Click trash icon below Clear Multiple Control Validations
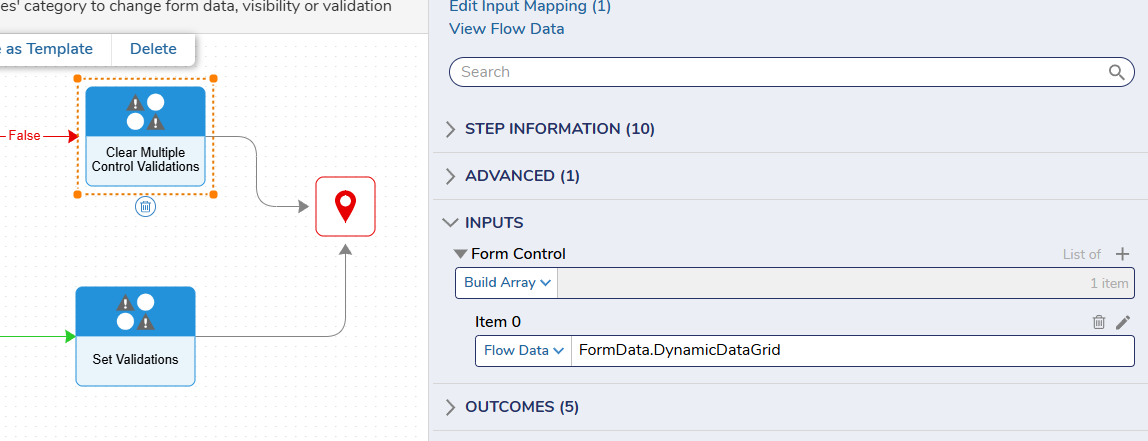This screenshot has width=1148, height=441. click(146, 207)
